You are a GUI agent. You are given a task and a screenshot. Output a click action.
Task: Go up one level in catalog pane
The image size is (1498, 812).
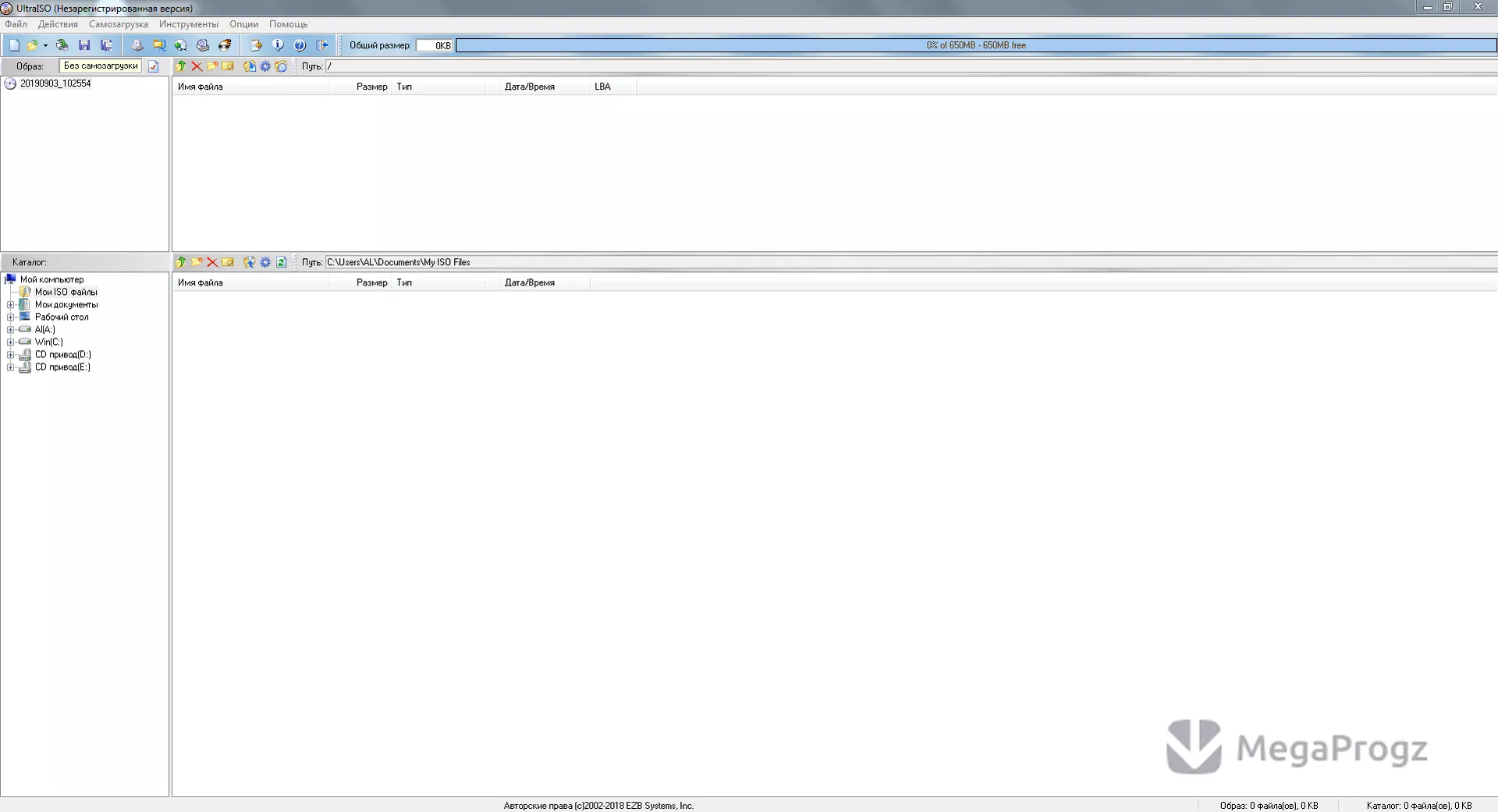click(x=181, y=262)
